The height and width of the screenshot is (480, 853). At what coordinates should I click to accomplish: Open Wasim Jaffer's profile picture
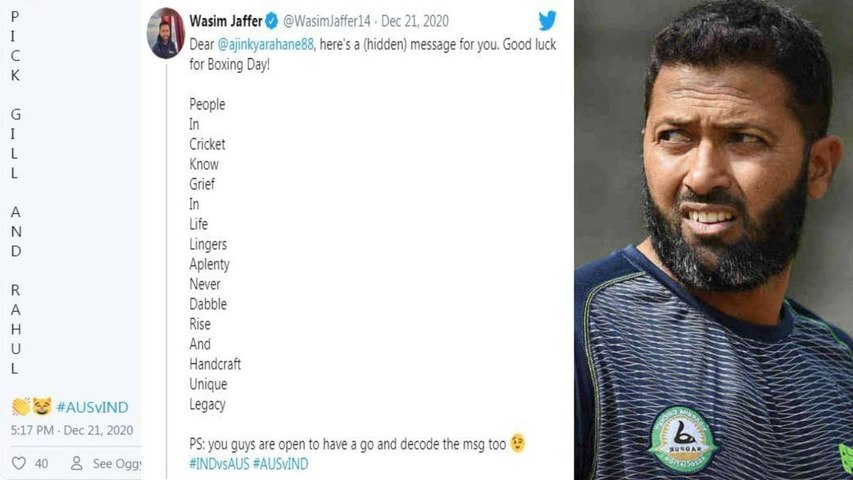pos(166,33)
